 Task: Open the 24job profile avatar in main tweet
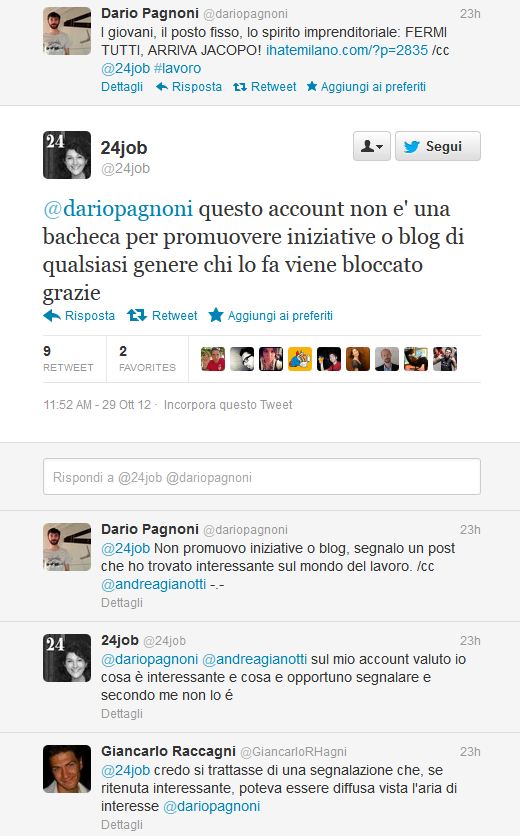pos(67,155)
